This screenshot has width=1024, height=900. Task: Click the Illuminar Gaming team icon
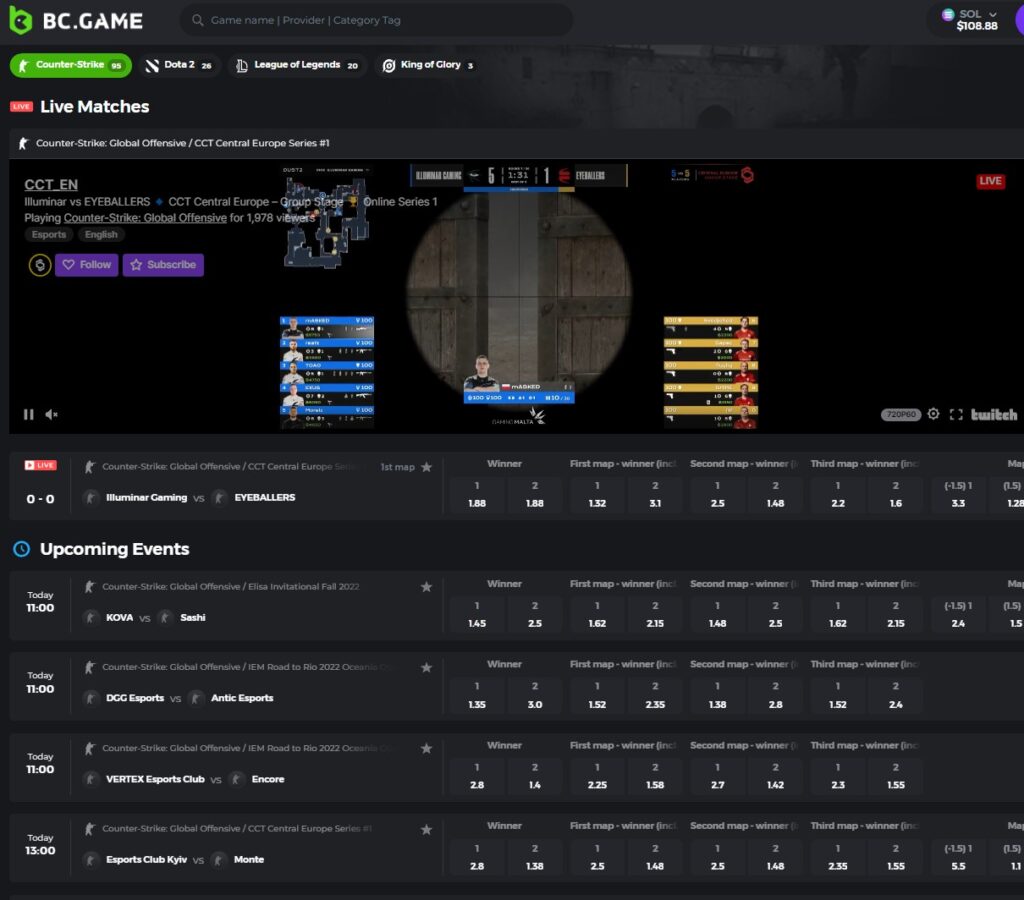tap(91, 498)
